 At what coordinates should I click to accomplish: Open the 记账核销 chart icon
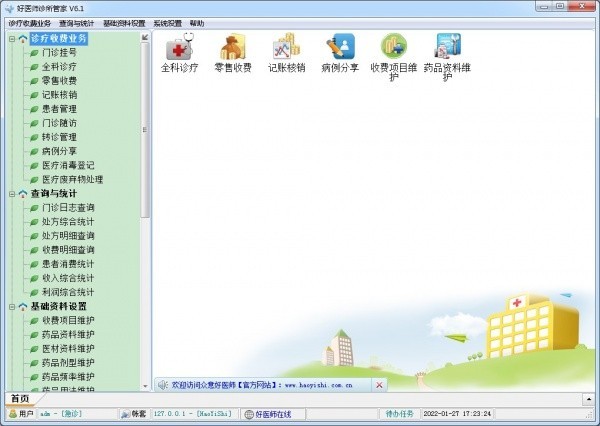tap(286, 47)
